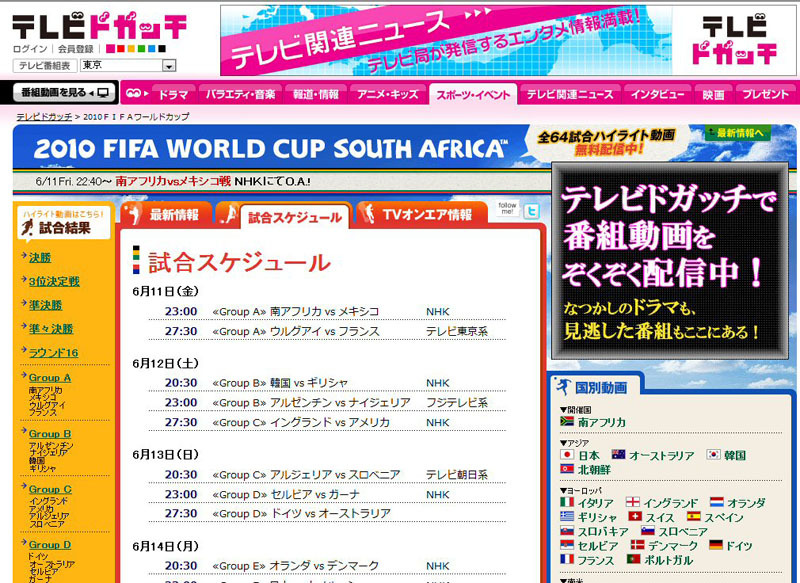Open the 決勝 results link
This screenshot has height=583, width=800.
click(x=40, y=258)
